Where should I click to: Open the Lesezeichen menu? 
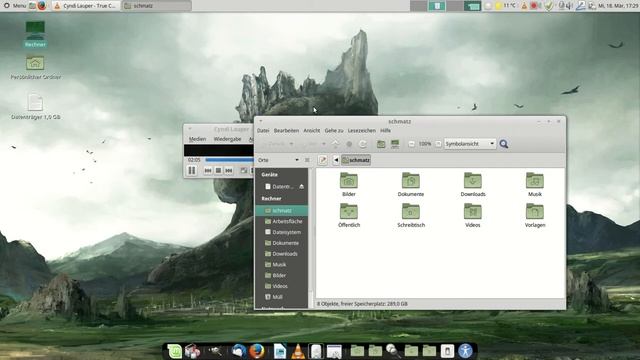pos(362,131)
